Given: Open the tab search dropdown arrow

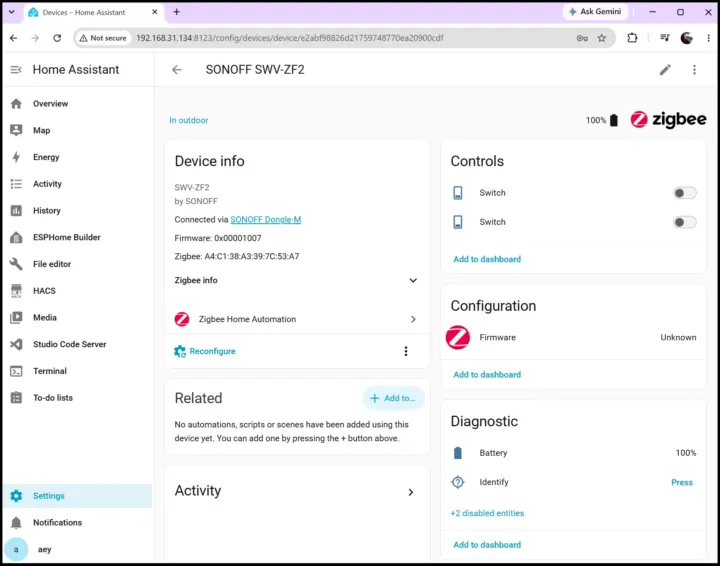Looking at the screenshot, I should 11,12.
